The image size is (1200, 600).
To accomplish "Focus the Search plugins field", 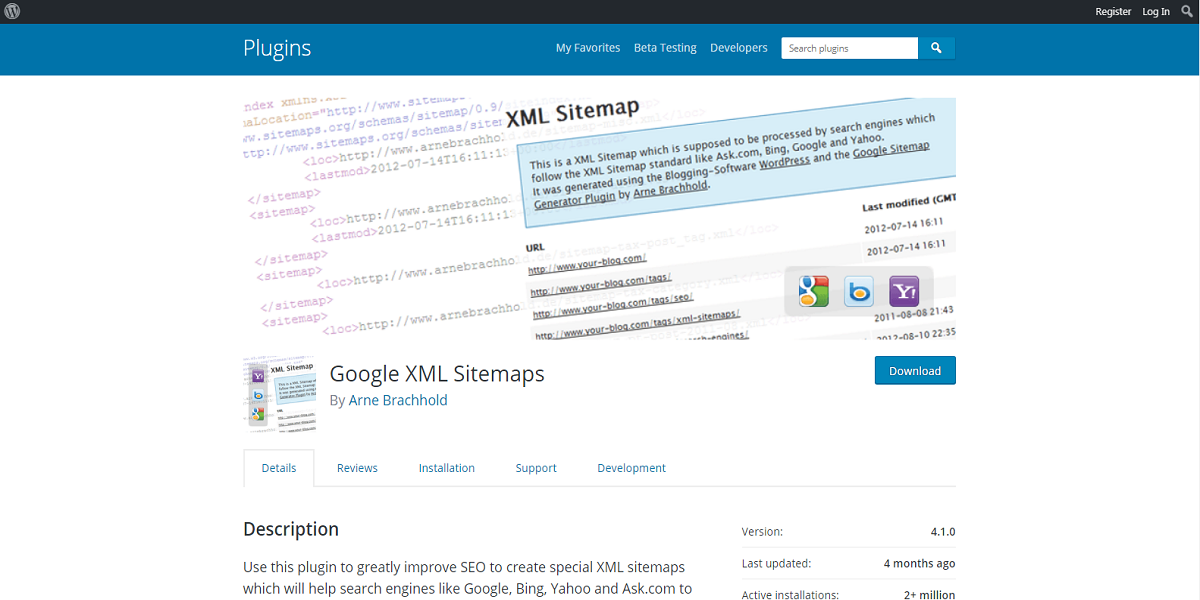I will tap(850, 48).
